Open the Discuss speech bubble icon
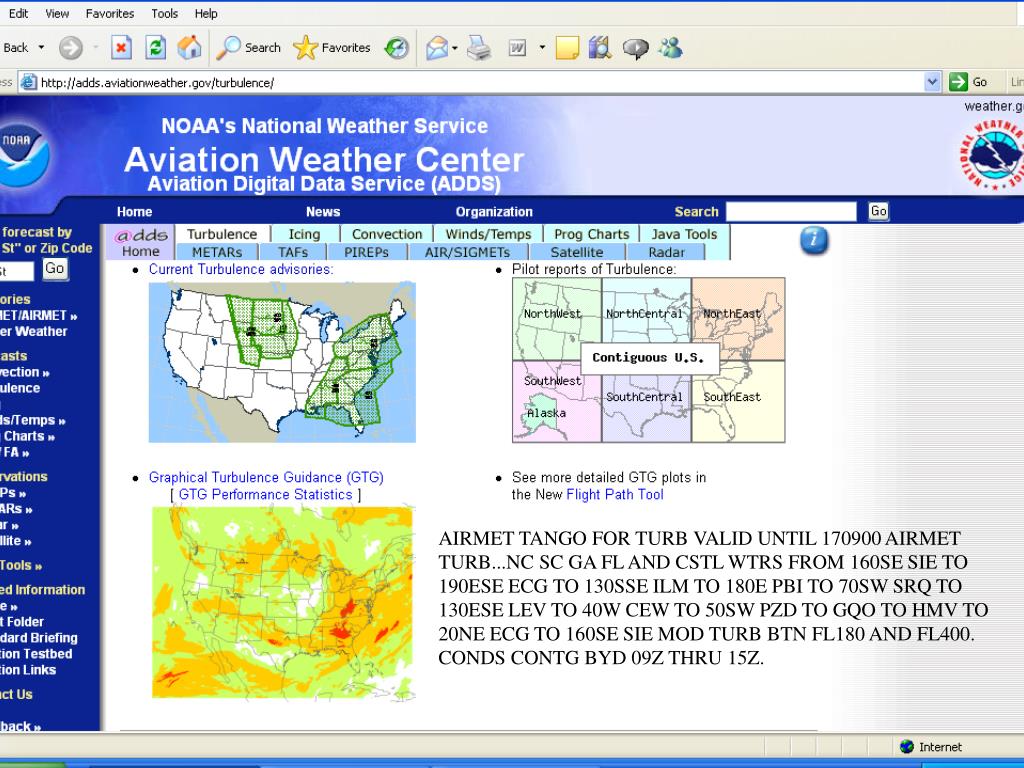This screenshot has width=1024, height=768. point(635,48)
